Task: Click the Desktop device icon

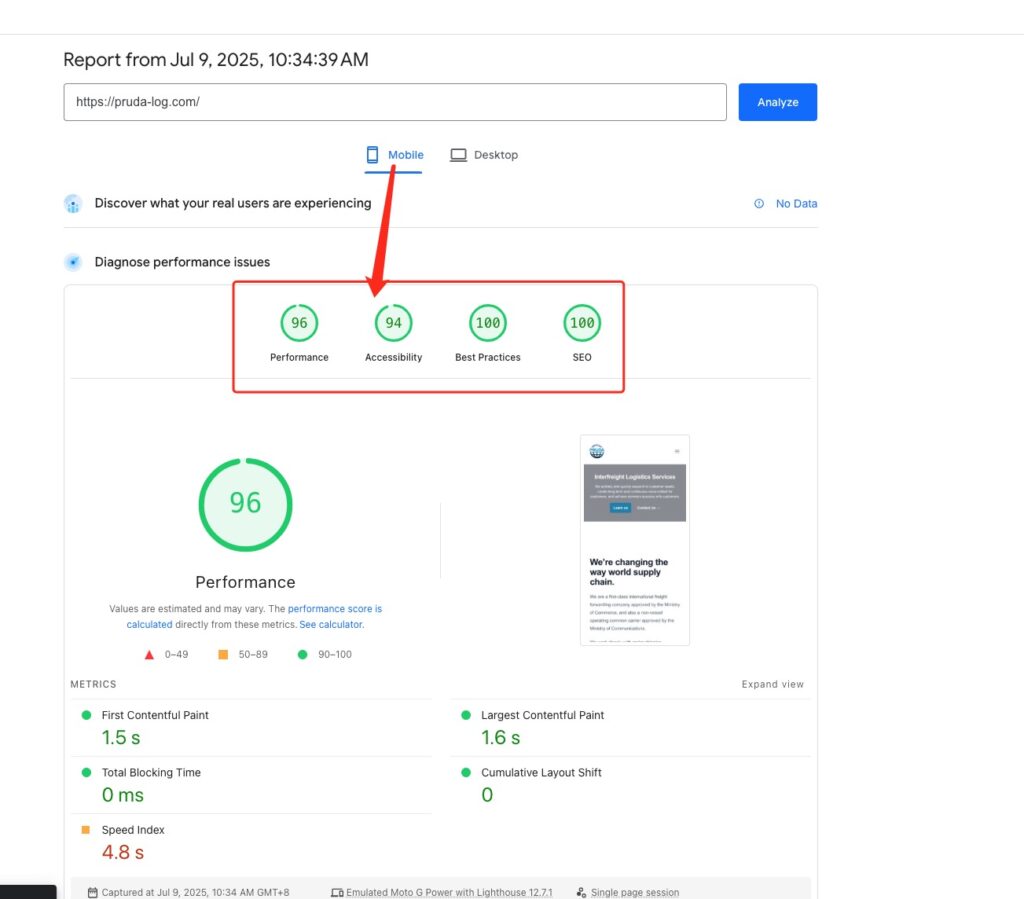Action: point(458,154)
